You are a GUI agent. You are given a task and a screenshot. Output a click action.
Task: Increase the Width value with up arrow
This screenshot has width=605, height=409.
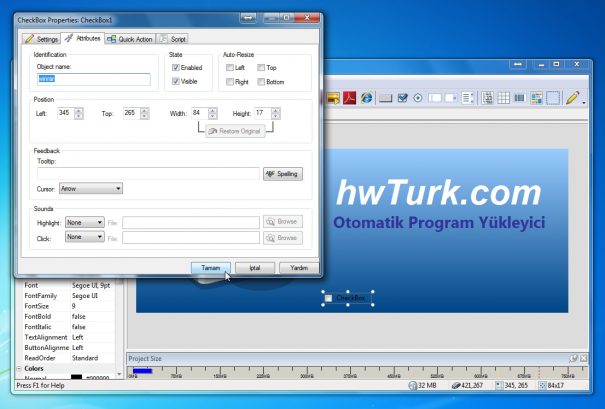[213, 111]
